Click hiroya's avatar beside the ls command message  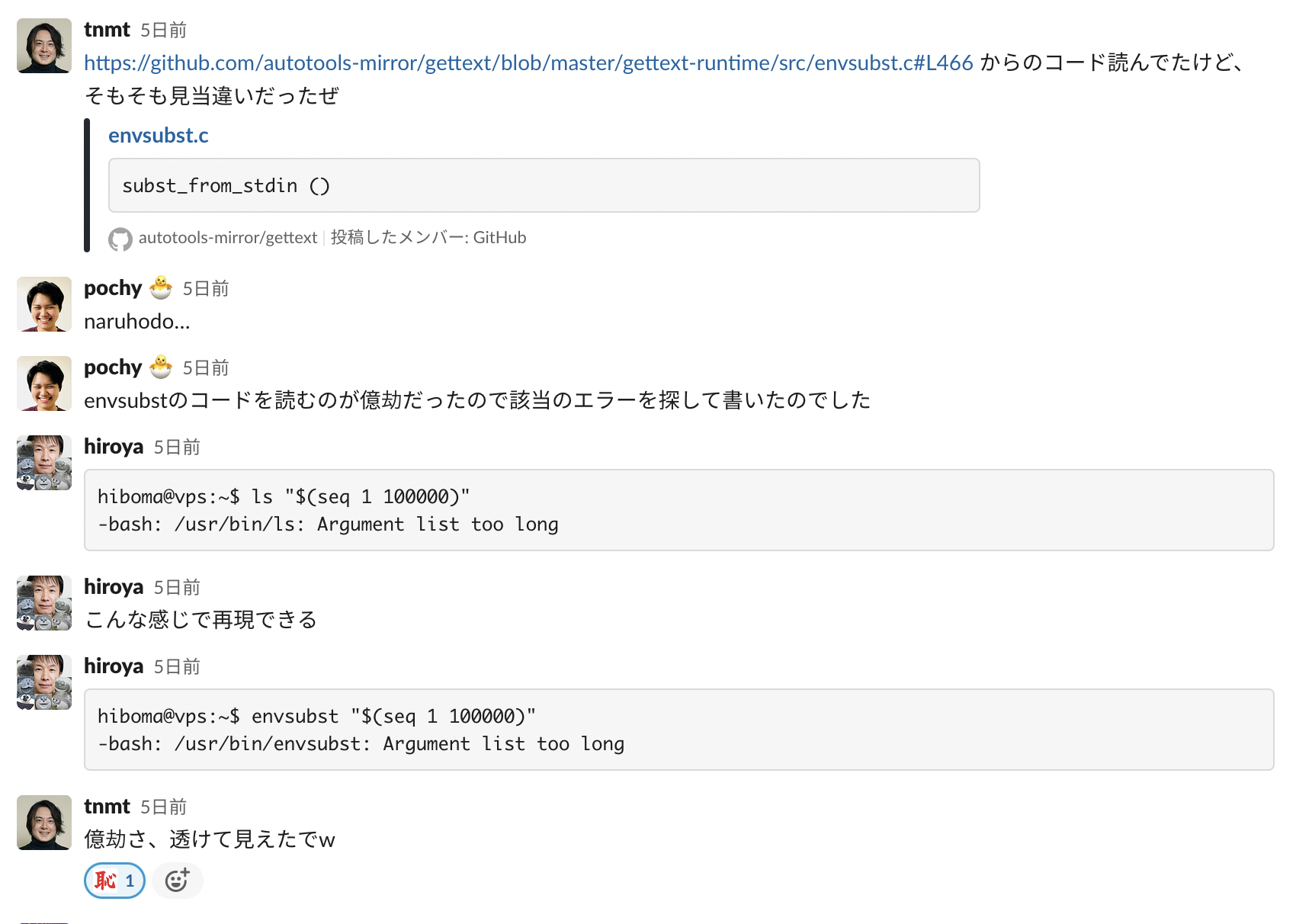(43, 463)
